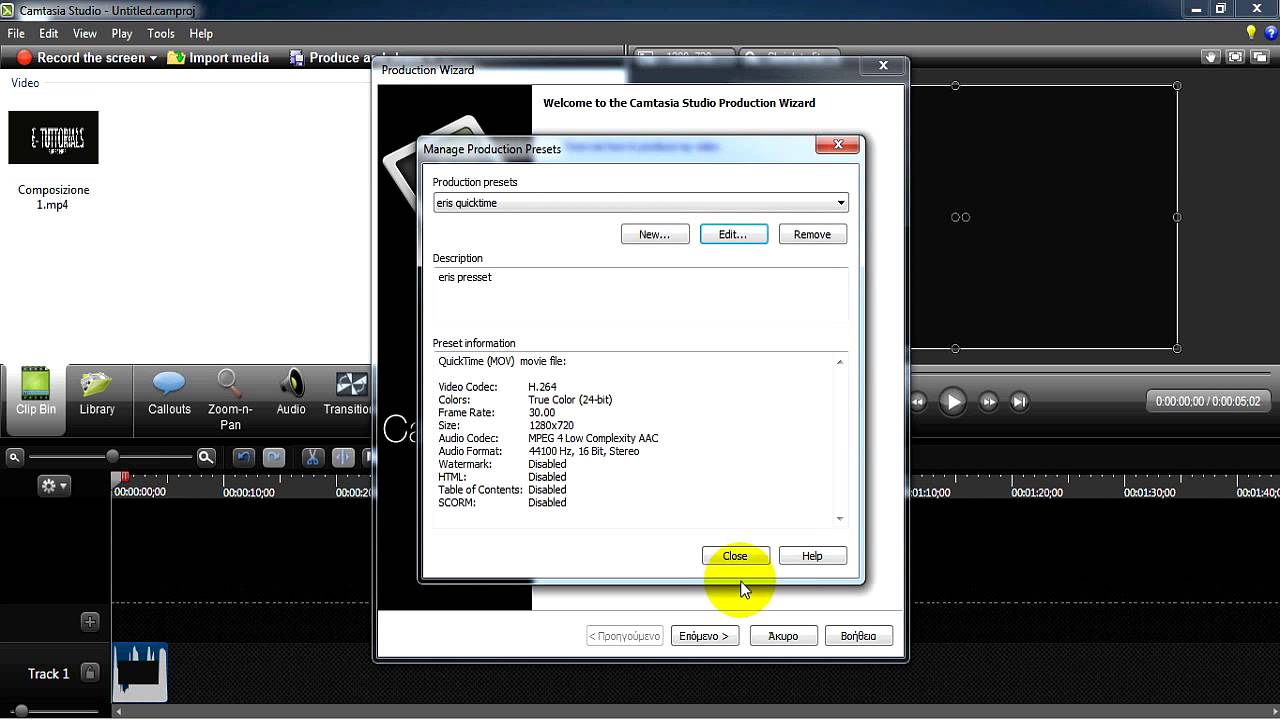Open the Clip Bin tab
Screen dimensions: 1280x720
click(35, 399)
